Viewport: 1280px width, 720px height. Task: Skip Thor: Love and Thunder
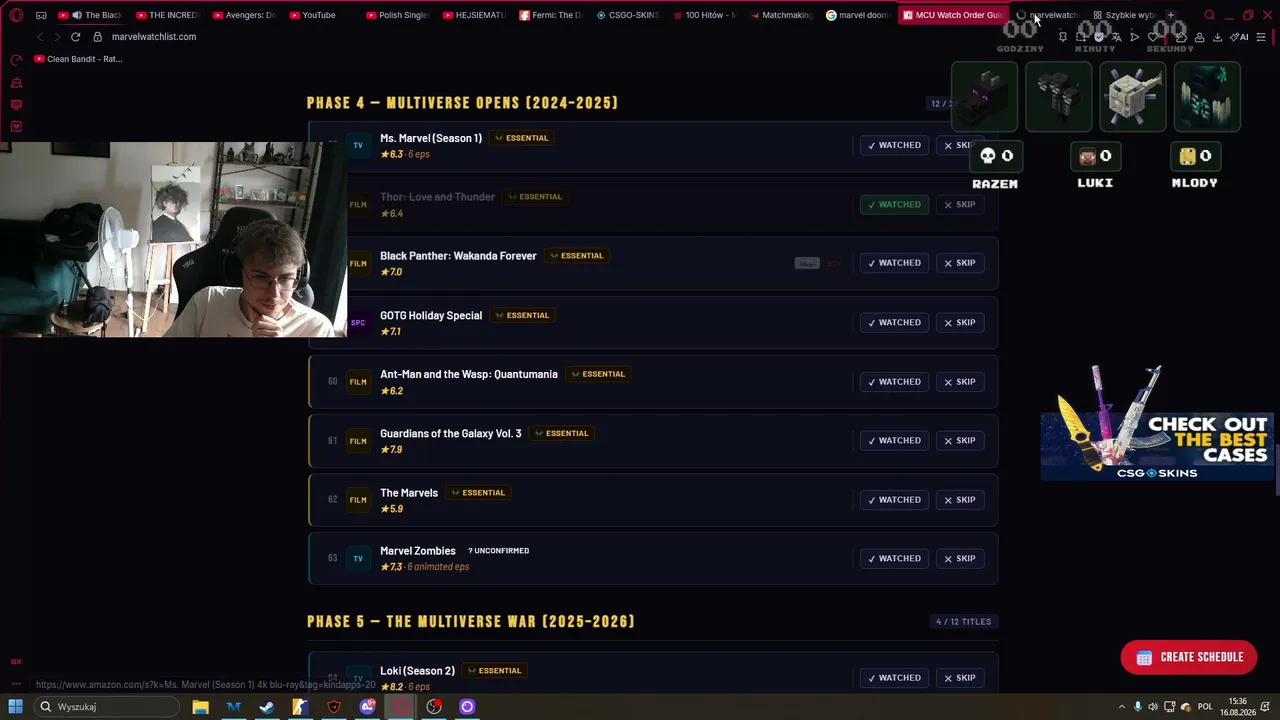point(960,204)
